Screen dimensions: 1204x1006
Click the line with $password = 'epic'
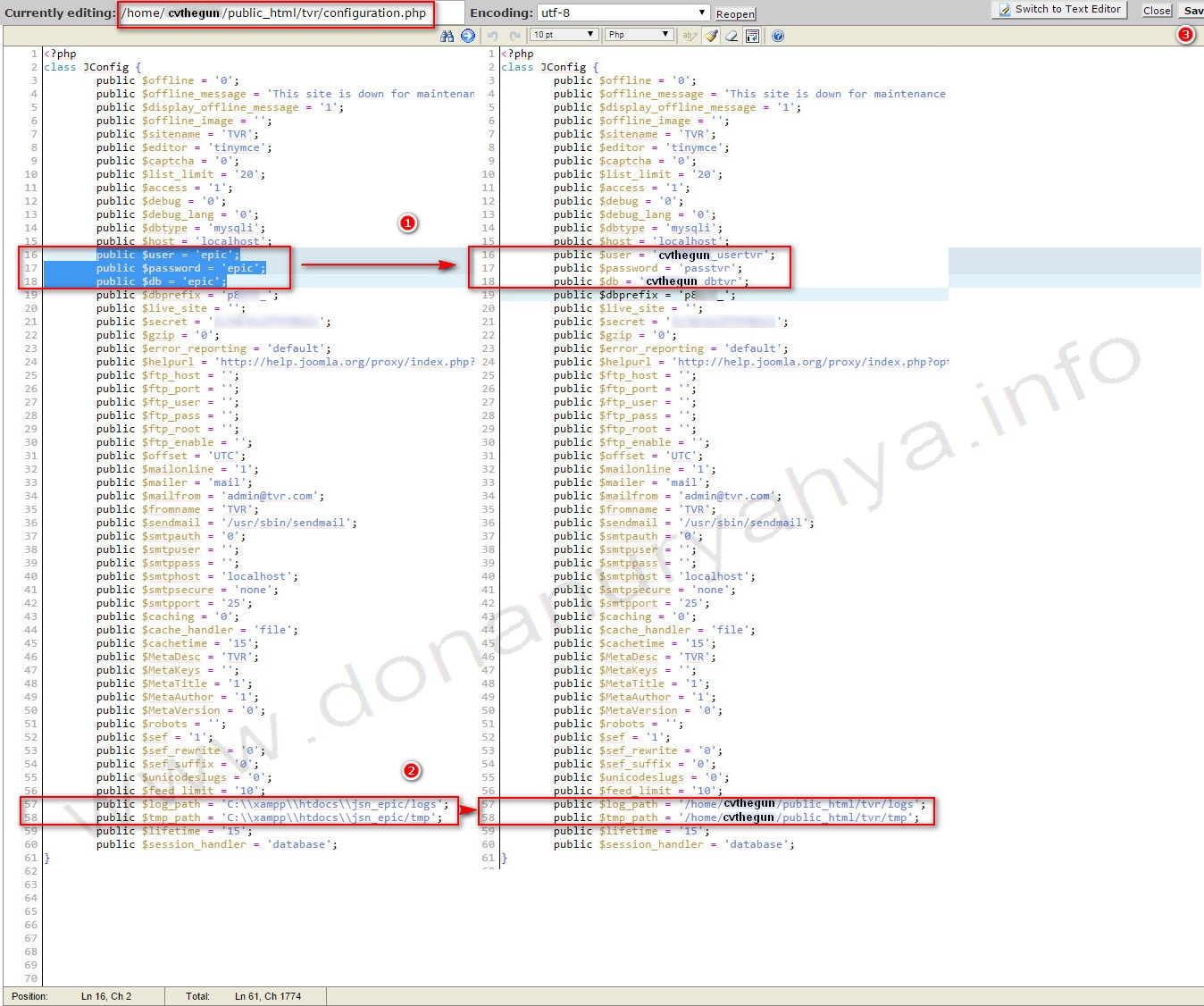[181, 268]
